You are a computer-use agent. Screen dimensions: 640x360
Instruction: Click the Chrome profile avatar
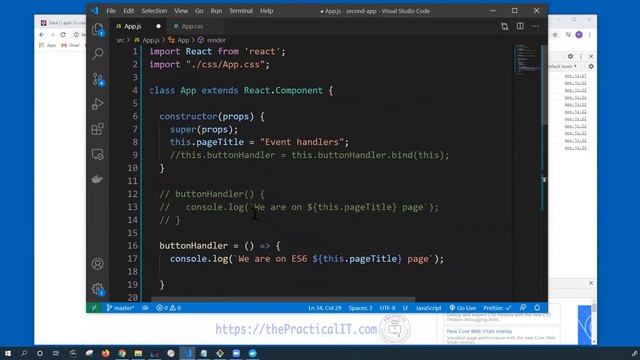579,35
